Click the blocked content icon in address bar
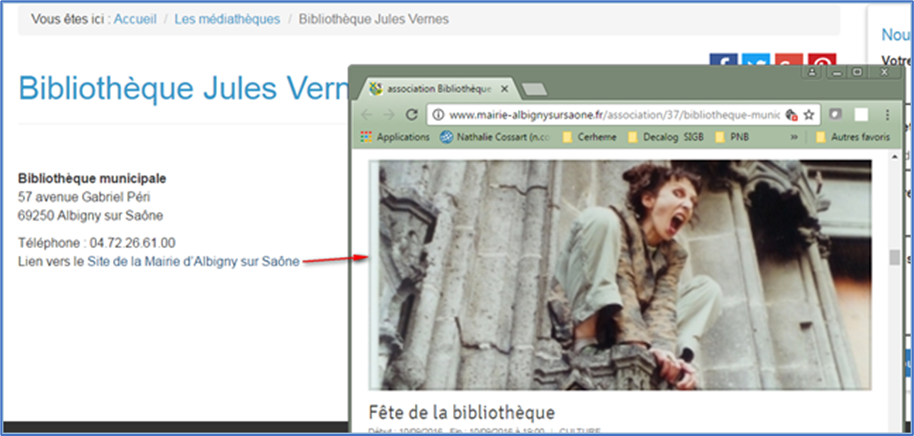The image size is (914, 436). pyautogui.click(x=792, y=114)
